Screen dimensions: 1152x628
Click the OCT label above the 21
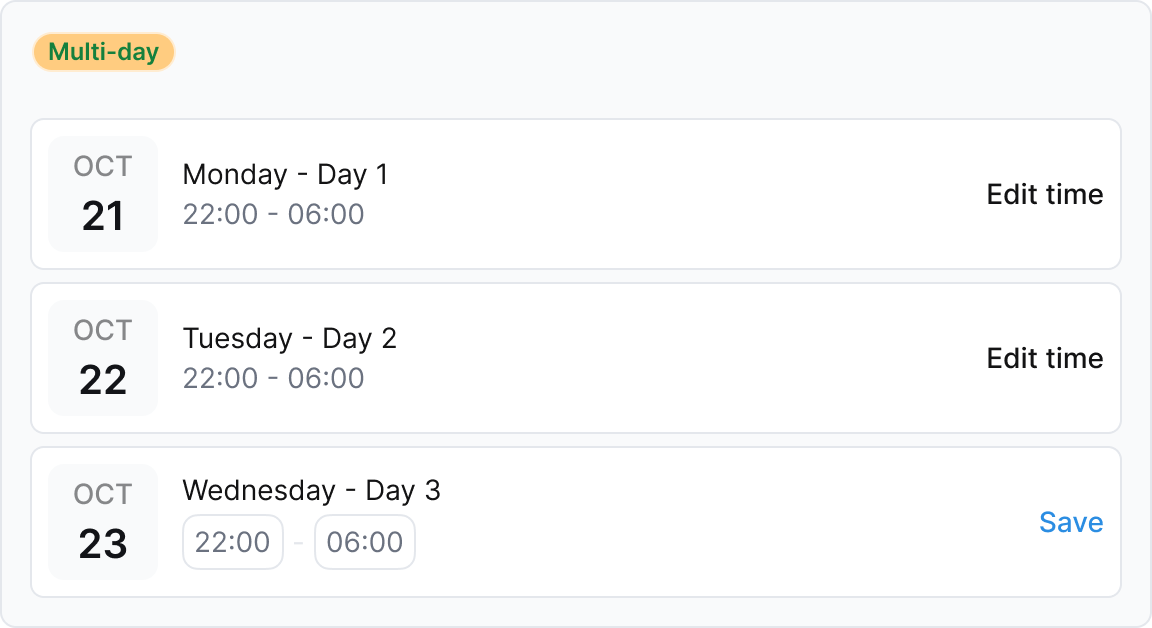pyautogui.click(x=102, y=166)
